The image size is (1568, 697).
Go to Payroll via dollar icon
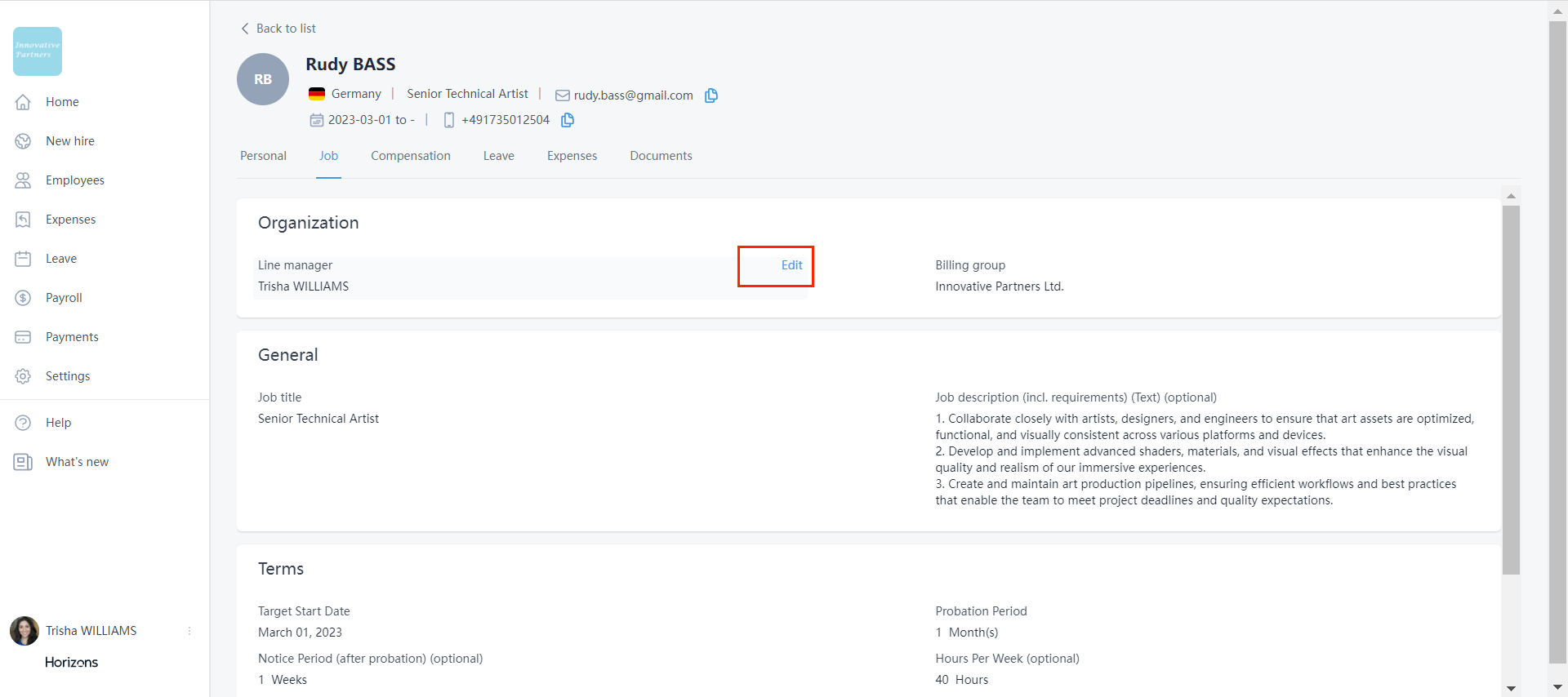(x=23, y=298)
